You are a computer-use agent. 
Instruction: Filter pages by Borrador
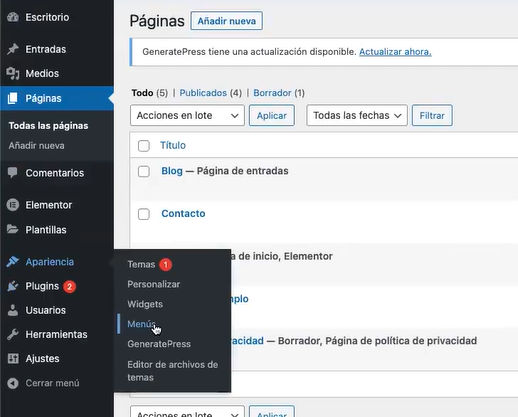(x=272, y=93)
